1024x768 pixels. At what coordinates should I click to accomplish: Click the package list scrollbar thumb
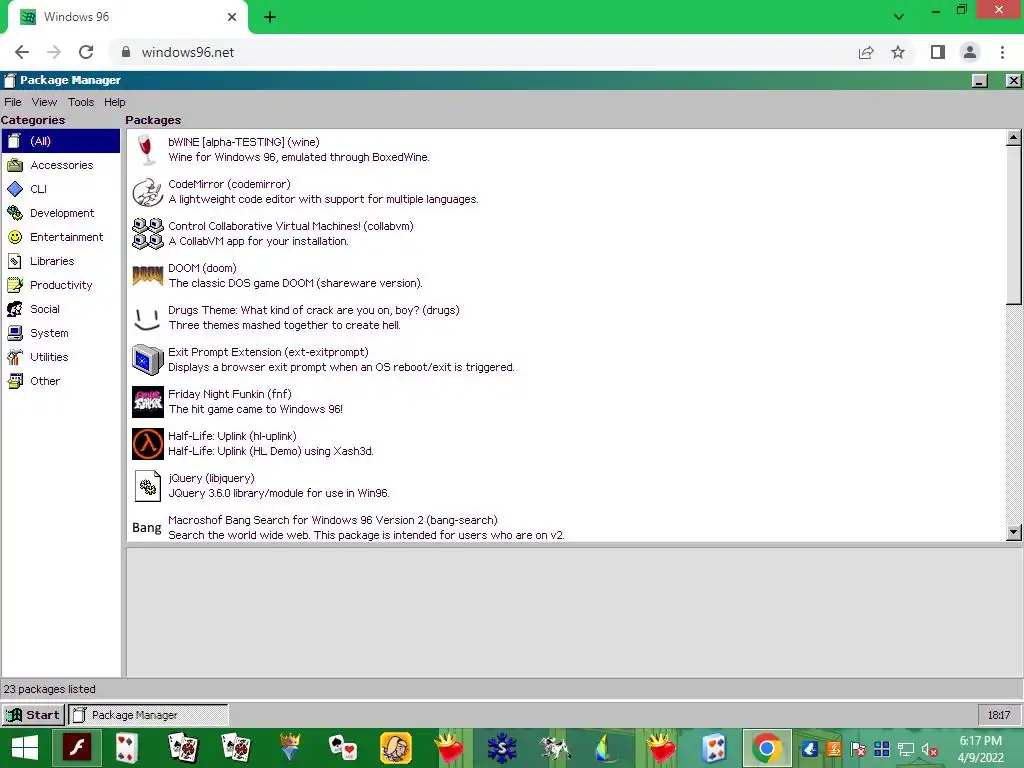tap(1014, 225)
